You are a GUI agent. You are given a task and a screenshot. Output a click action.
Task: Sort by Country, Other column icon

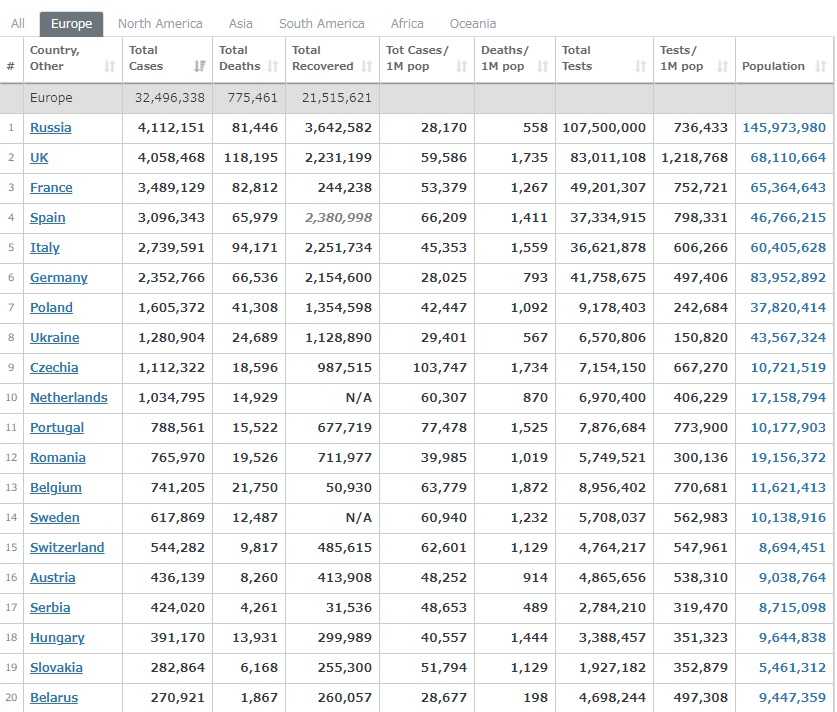click(109, 67)
